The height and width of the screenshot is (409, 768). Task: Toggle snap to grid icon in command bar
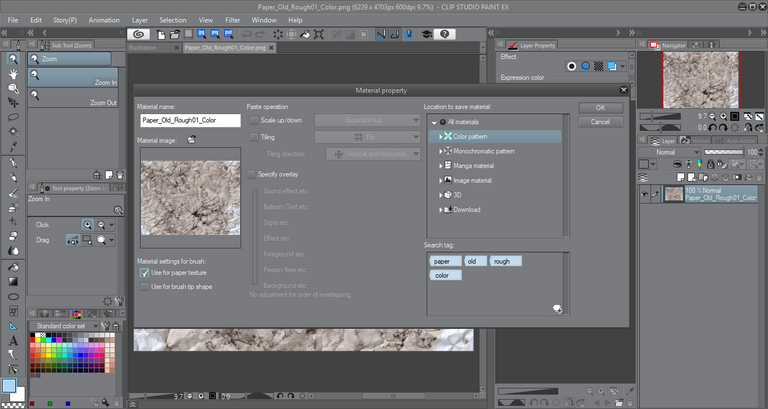[x=408, y=34]
